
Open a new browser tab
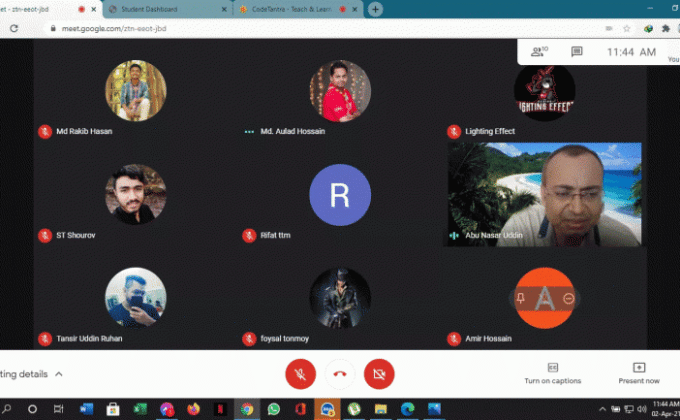coord(375,9)
